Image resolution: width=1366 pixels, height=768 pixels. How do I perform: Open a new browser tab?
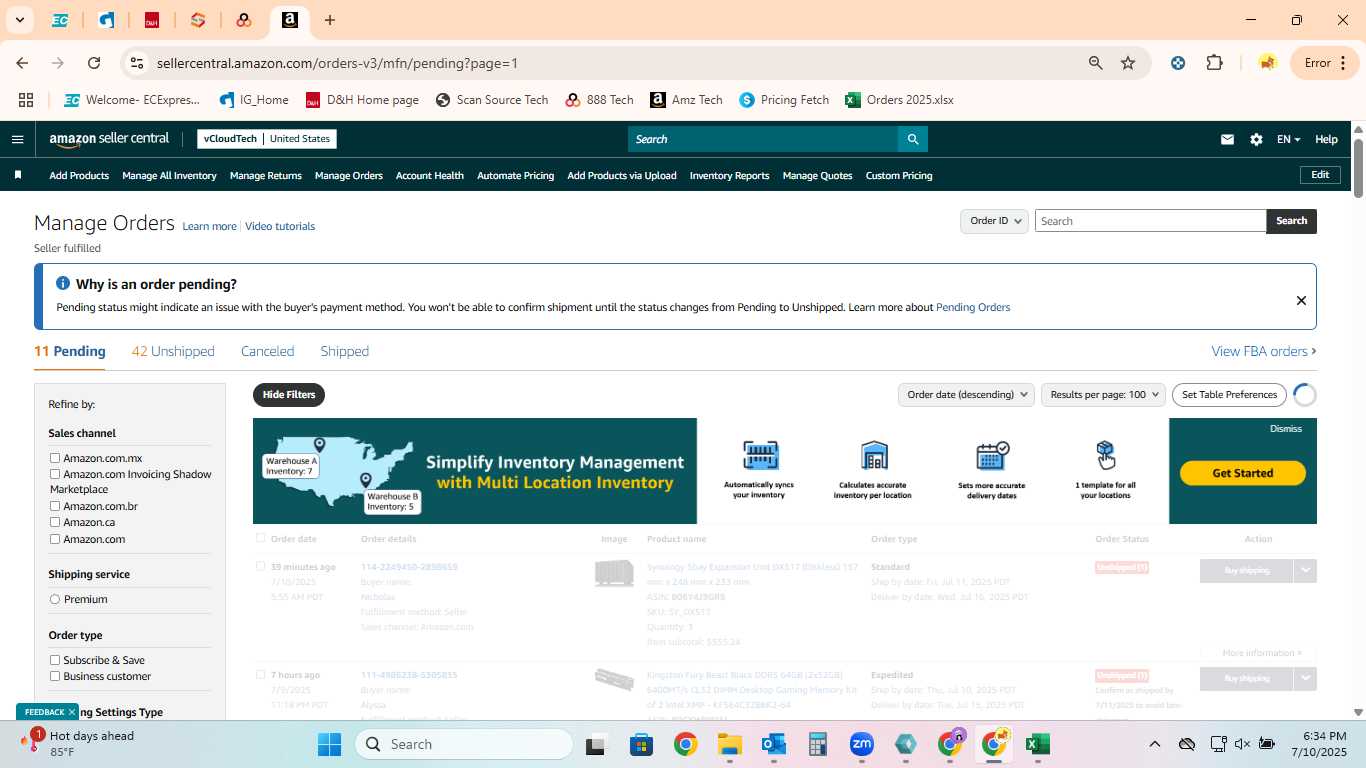tap(330, 20)
